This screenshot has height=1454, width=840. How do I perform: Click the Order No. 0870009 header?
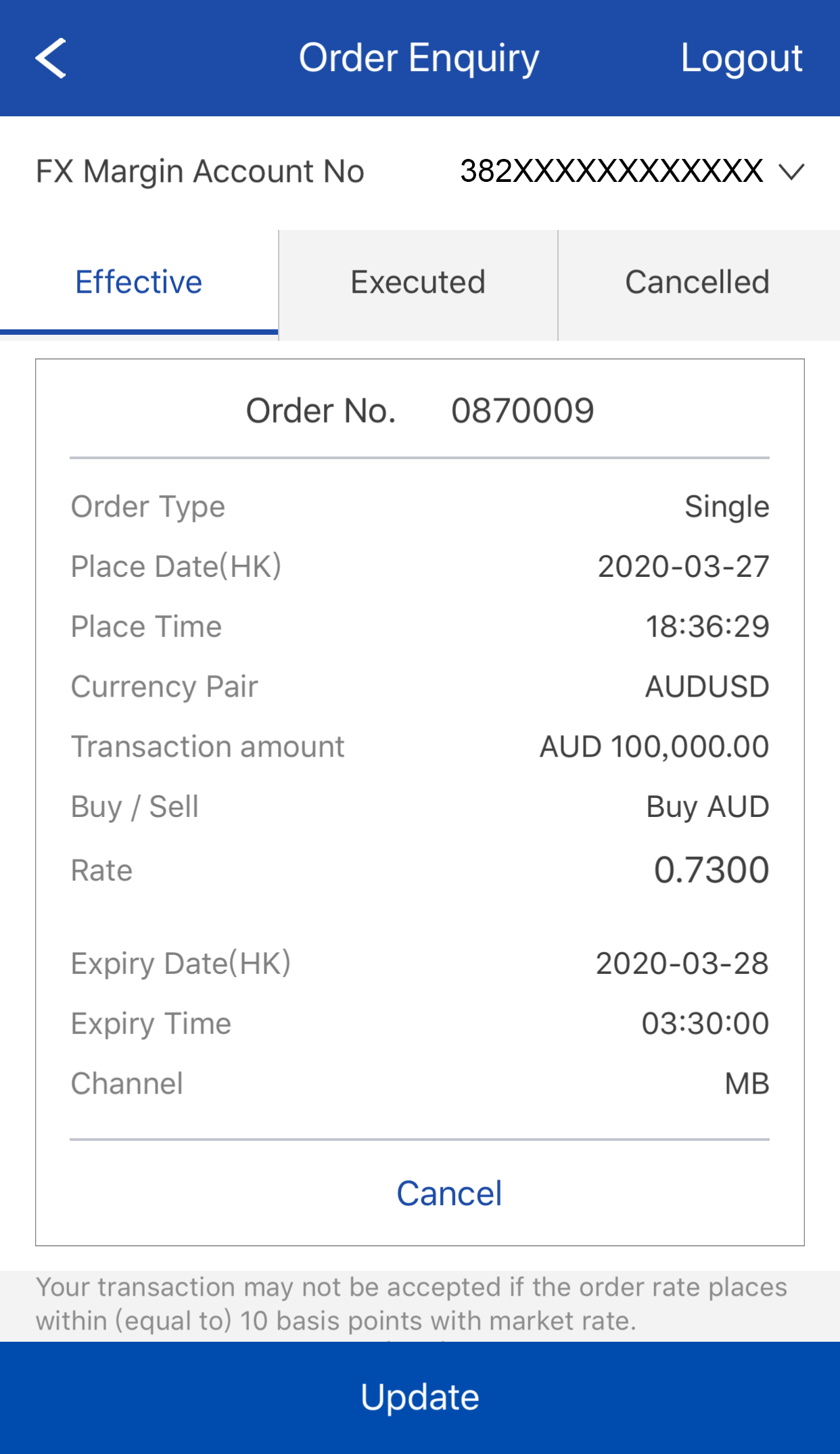click(420, 411)
